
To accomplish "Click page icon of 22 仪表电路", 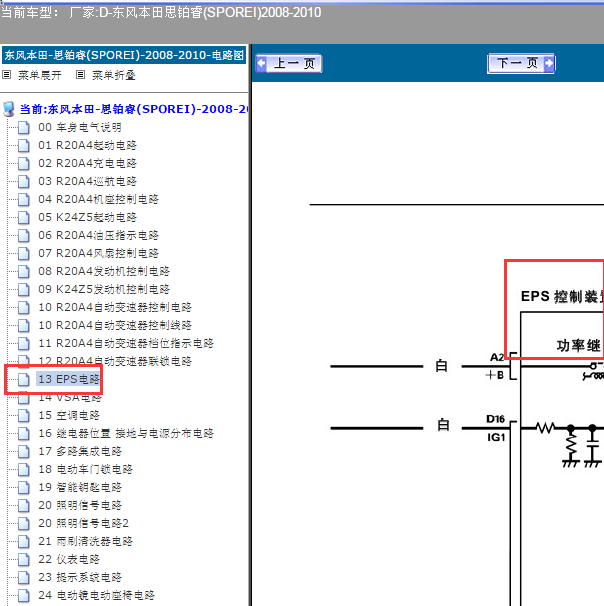I will pos(24,559).
